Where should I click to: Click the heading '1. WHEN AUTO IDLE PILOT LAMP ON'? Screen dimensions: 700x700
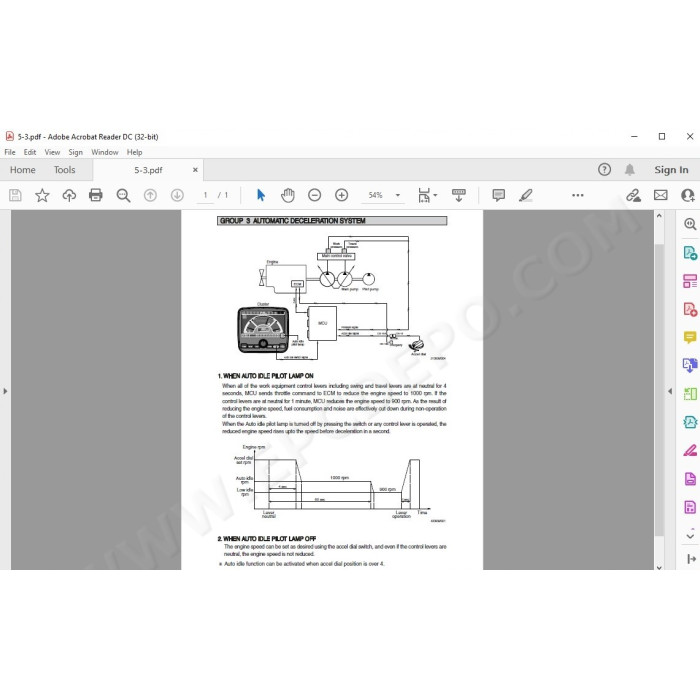tap(266, 376)
